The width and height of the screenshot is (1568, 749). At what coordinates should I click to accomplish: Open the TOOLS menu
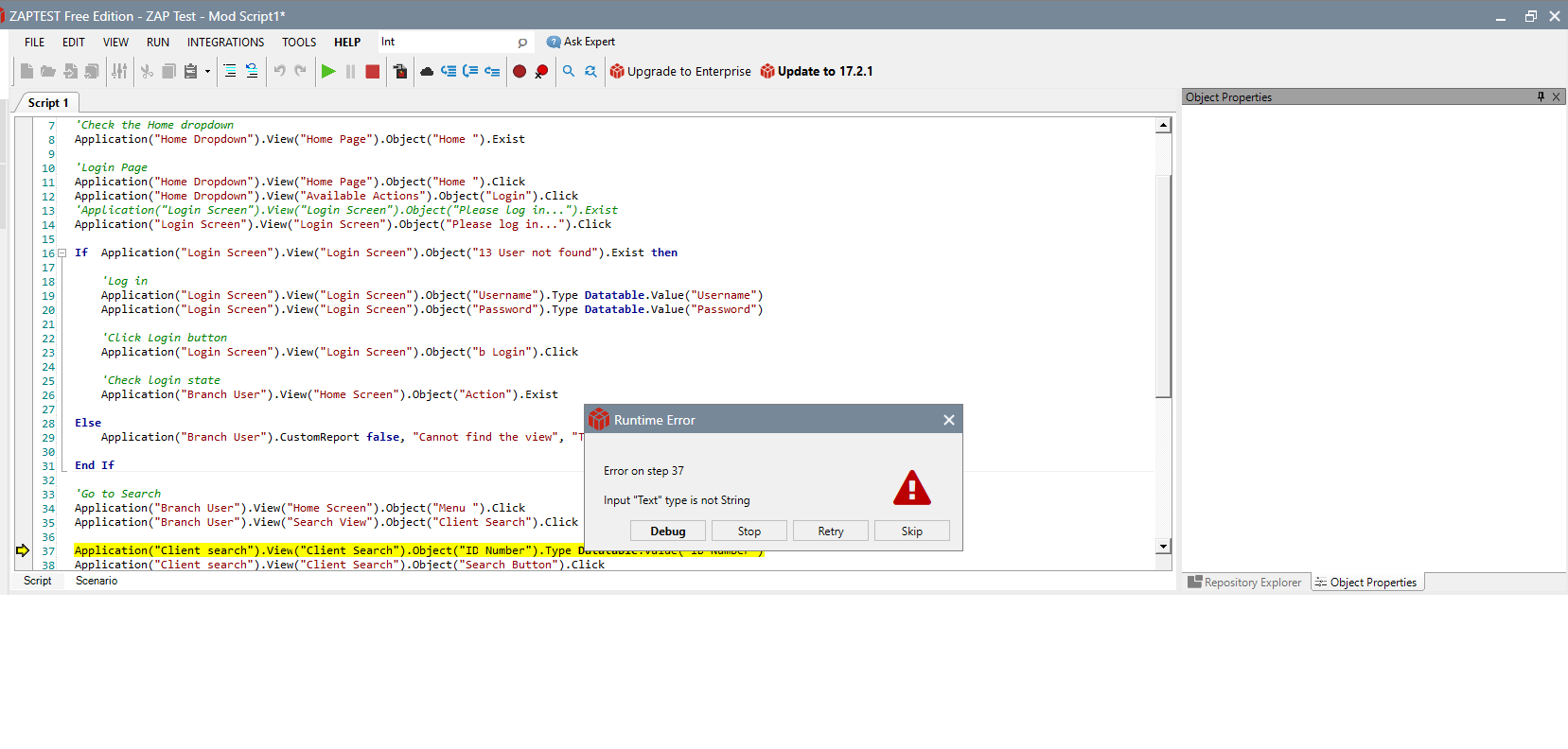299,43
